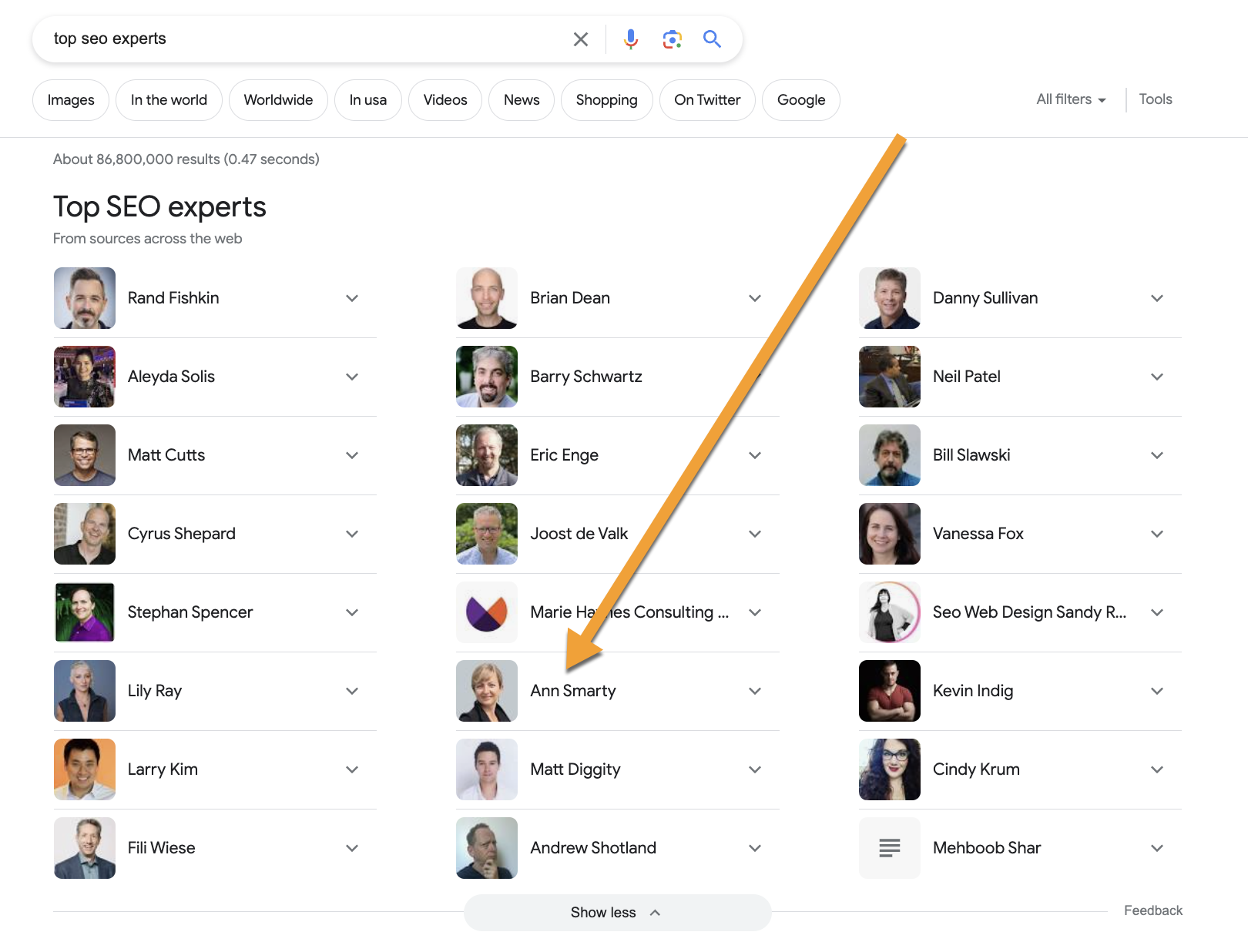Expand the Stephan Spencer entry chevron

pos(352,612)
